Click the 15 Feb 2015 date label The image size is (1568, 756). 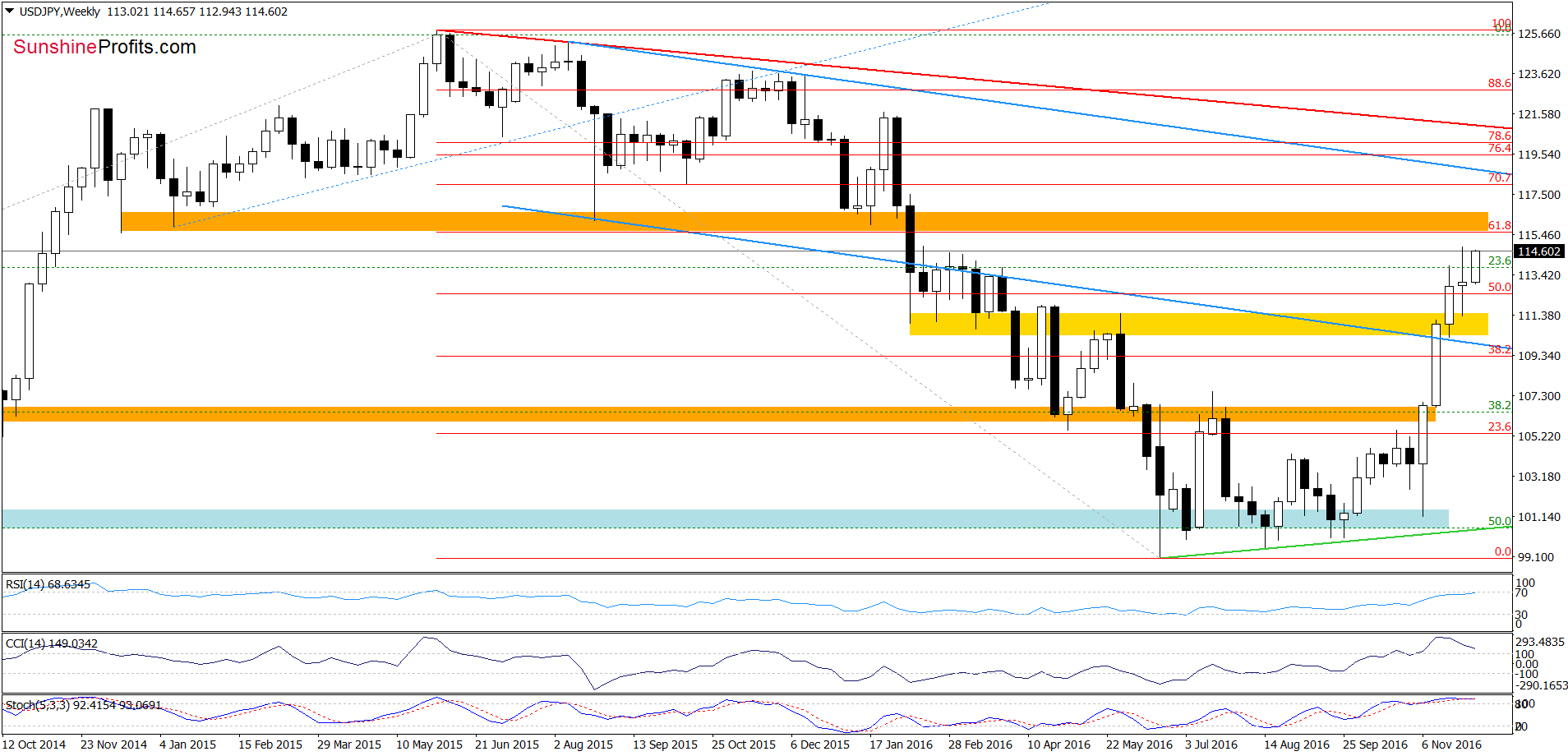coord(270,744)
